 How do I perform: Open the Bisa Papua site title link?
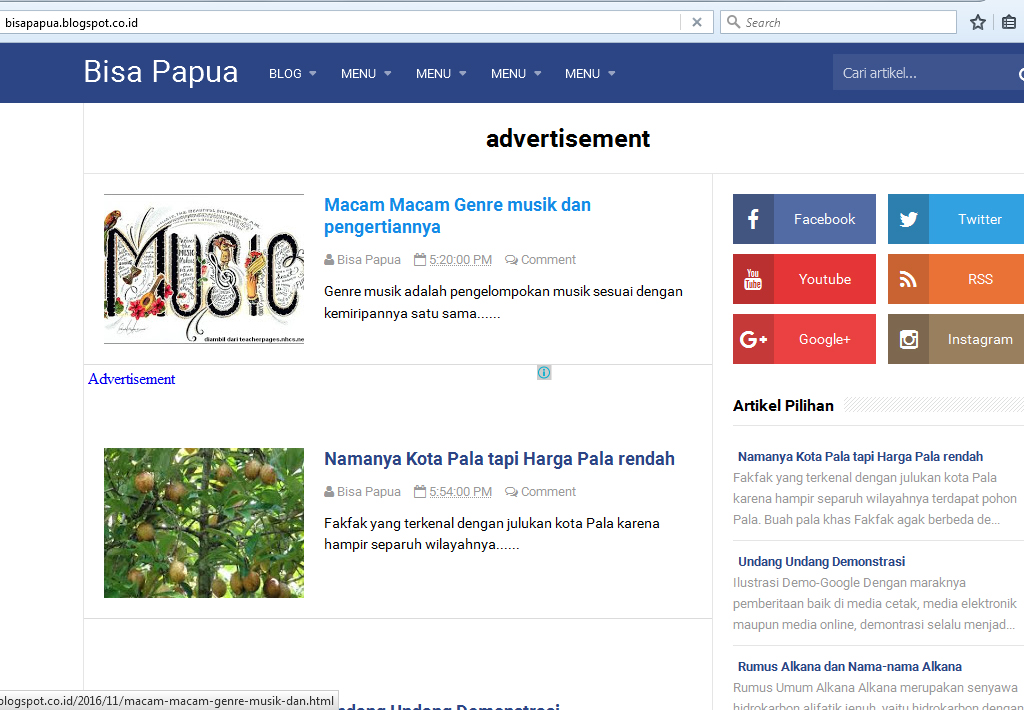coord(161,72)
